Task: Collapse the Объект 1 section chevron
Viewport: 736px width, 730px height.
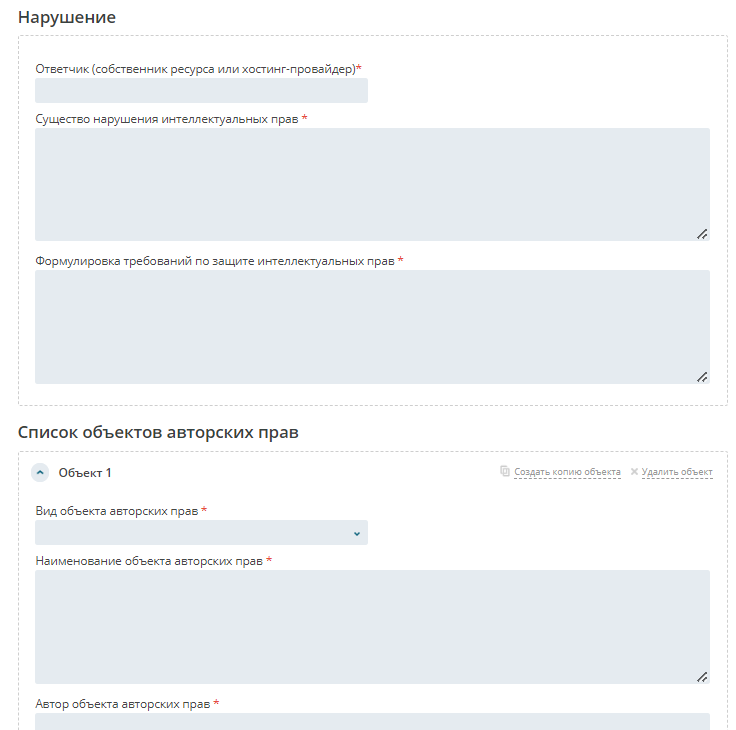Action: [x=40, y=472]
